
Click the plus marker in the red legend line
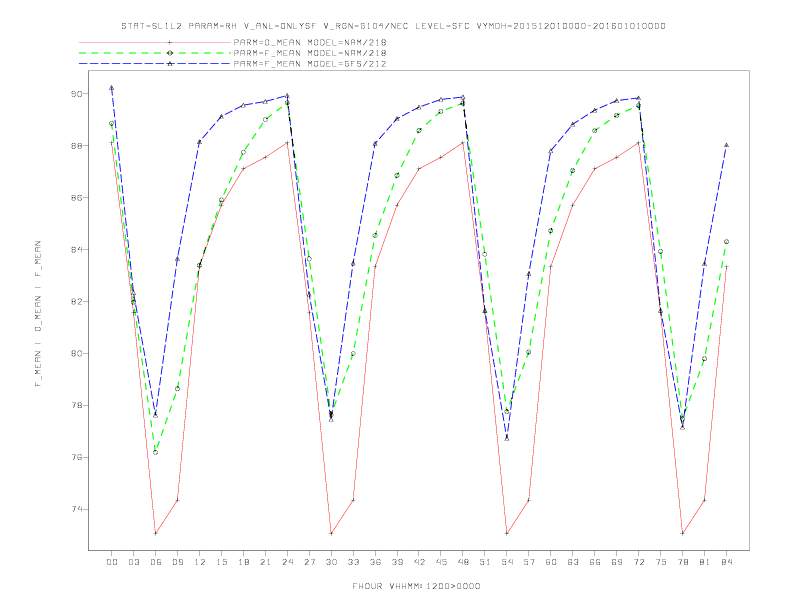click(170, 42)
